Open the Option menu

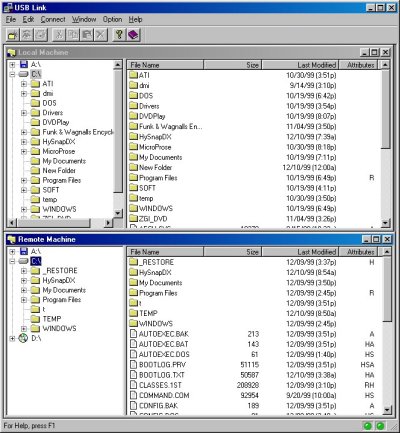[x=112, y=19]
